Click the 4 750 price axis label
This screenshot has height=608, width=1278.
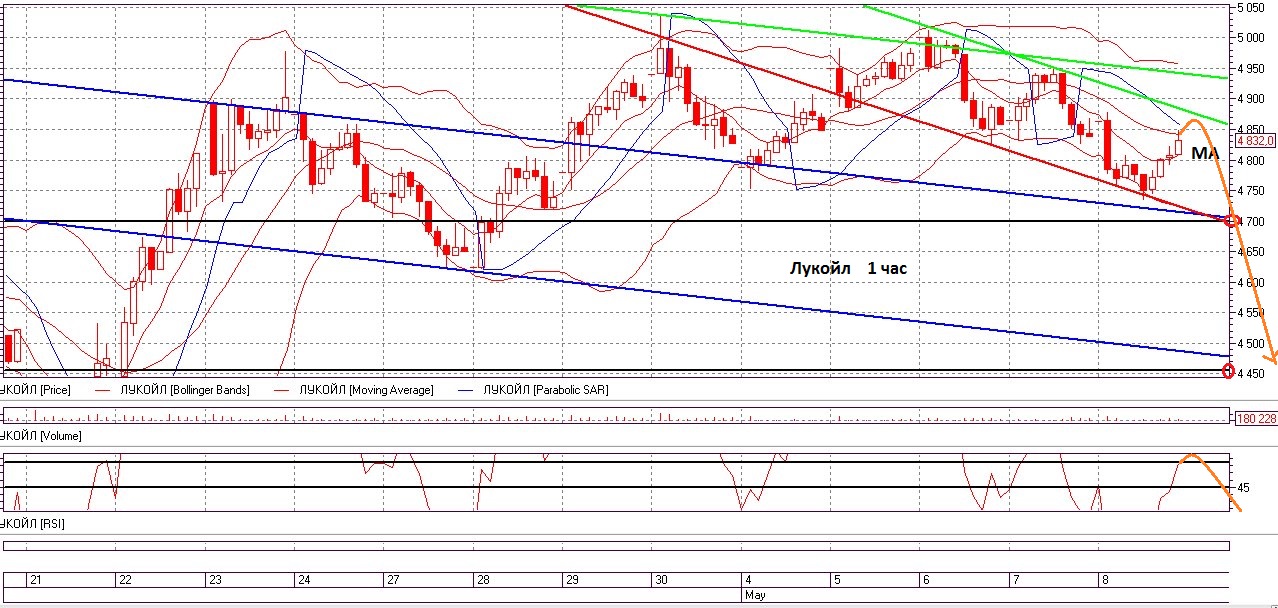(x=1253, y=191)
